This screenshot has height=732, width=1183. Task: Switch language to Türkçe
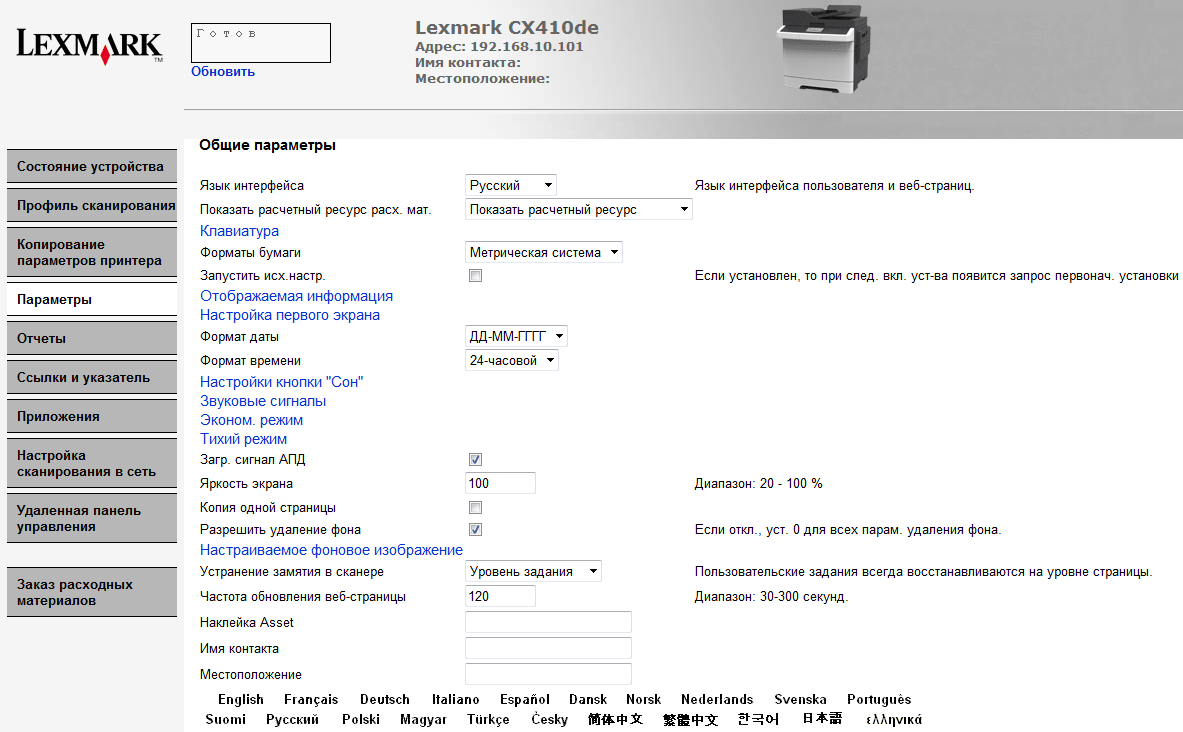click(488, 719)
